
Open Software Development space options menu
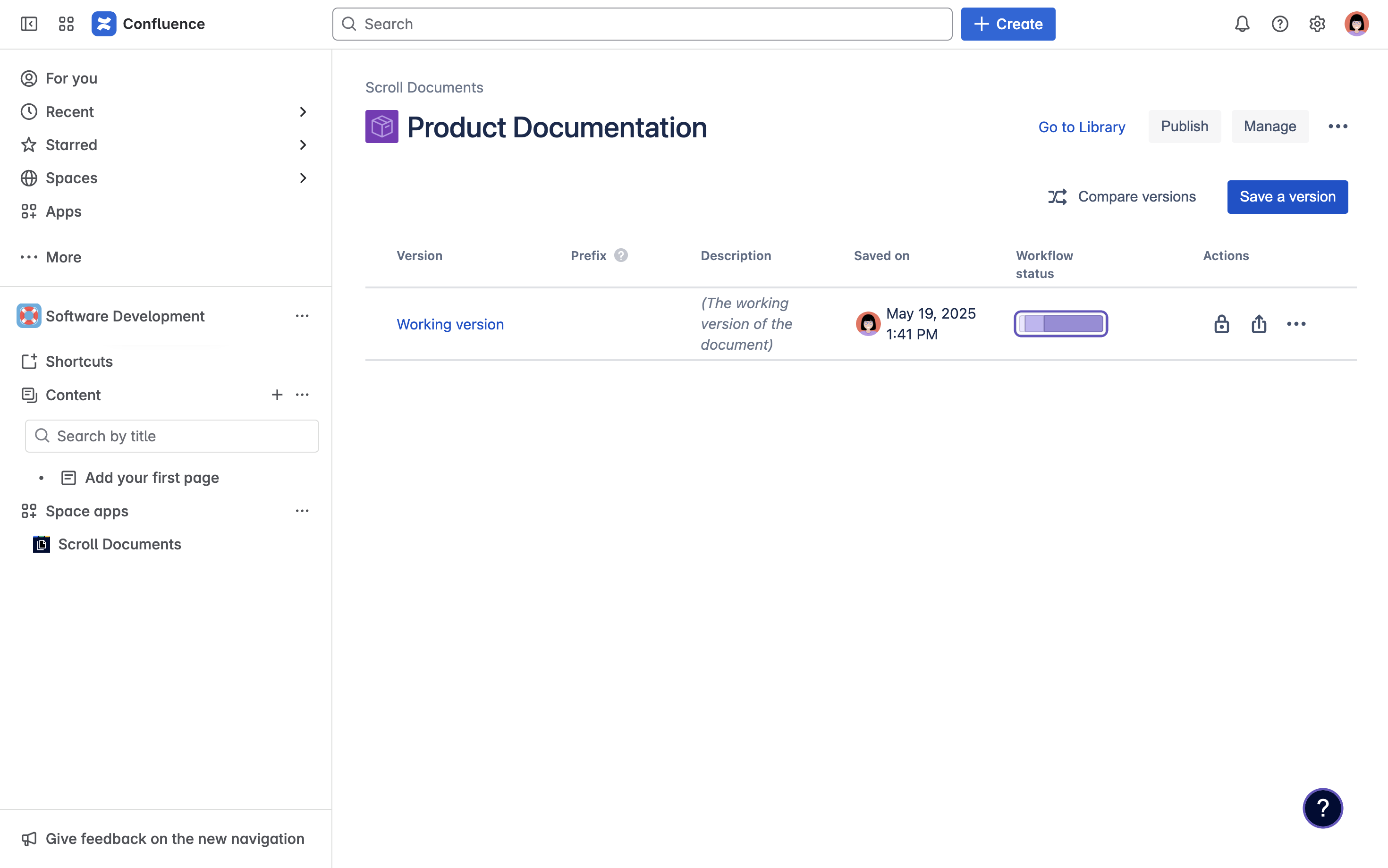[303, 316]
